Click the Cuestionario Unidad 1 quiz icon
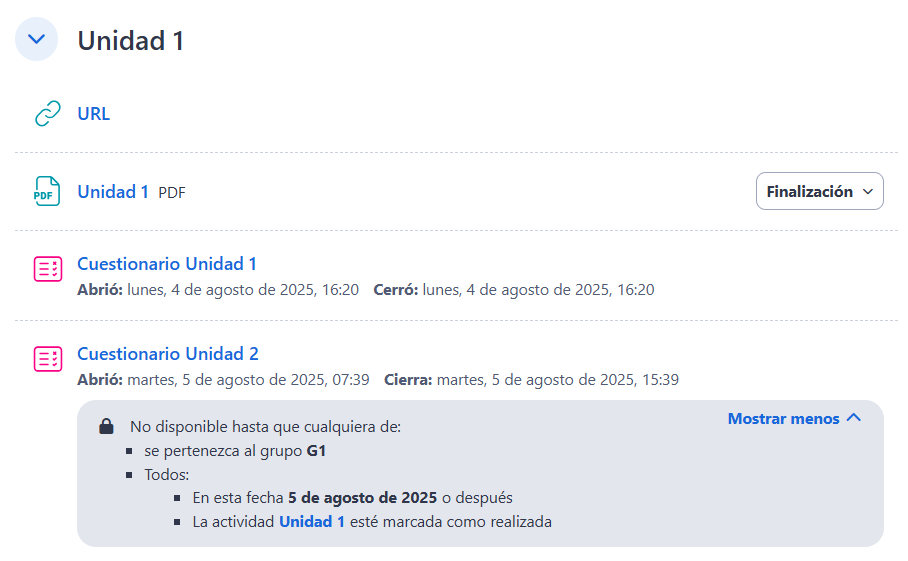 47,269
